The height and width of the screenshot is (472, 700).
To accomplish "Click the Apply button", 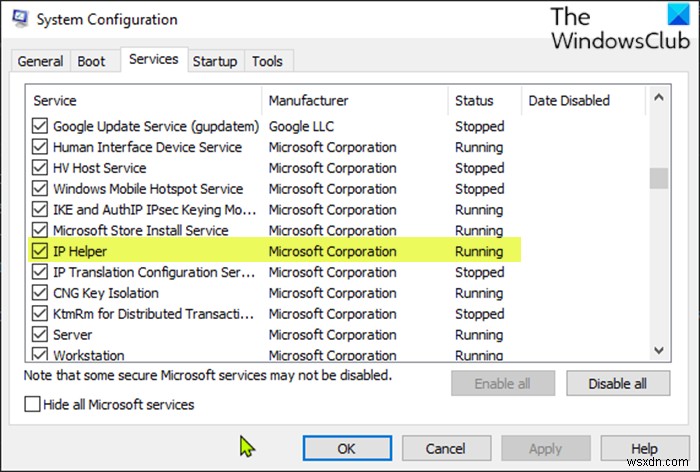I will (545, 448).
